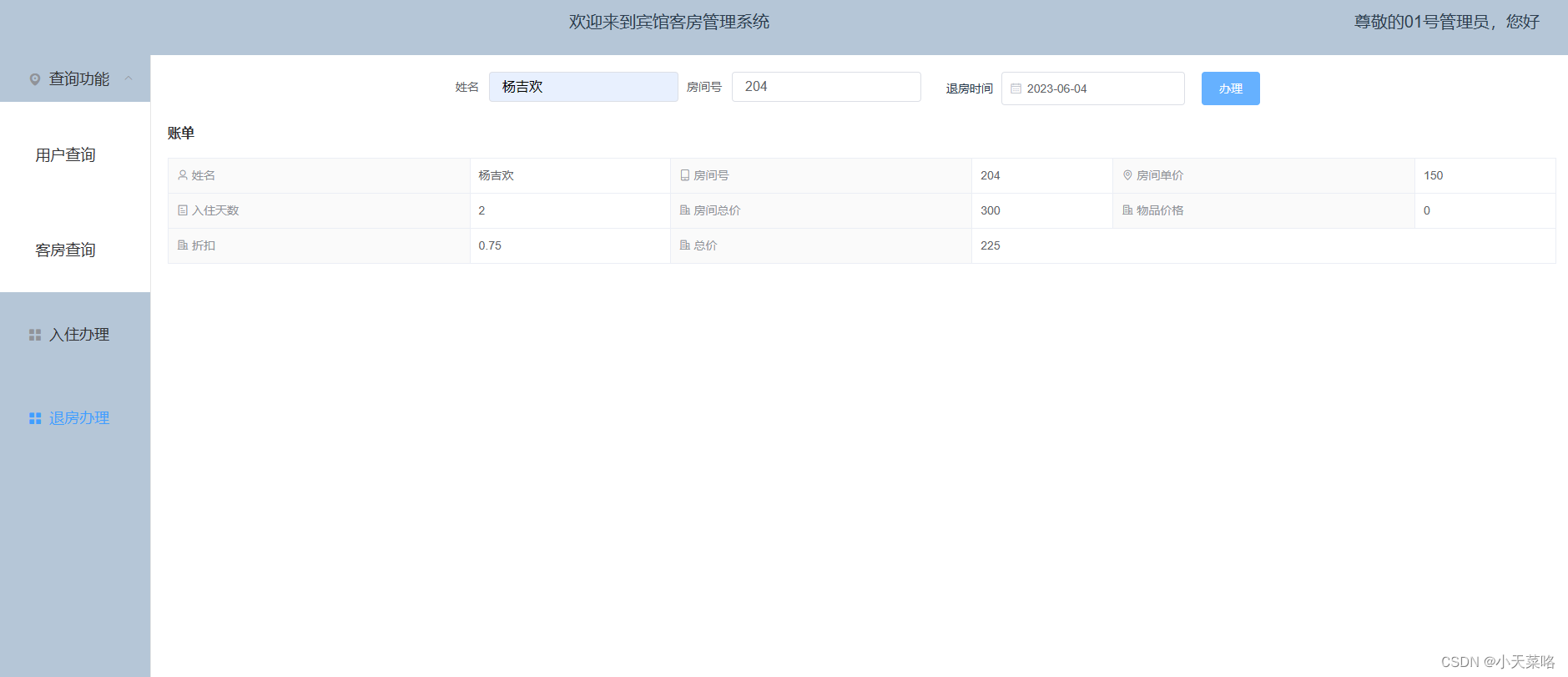Image resolution: width=1568 pixels, height=677 pixels.
Task: Select the room total value 300
Action: point(990,210)
